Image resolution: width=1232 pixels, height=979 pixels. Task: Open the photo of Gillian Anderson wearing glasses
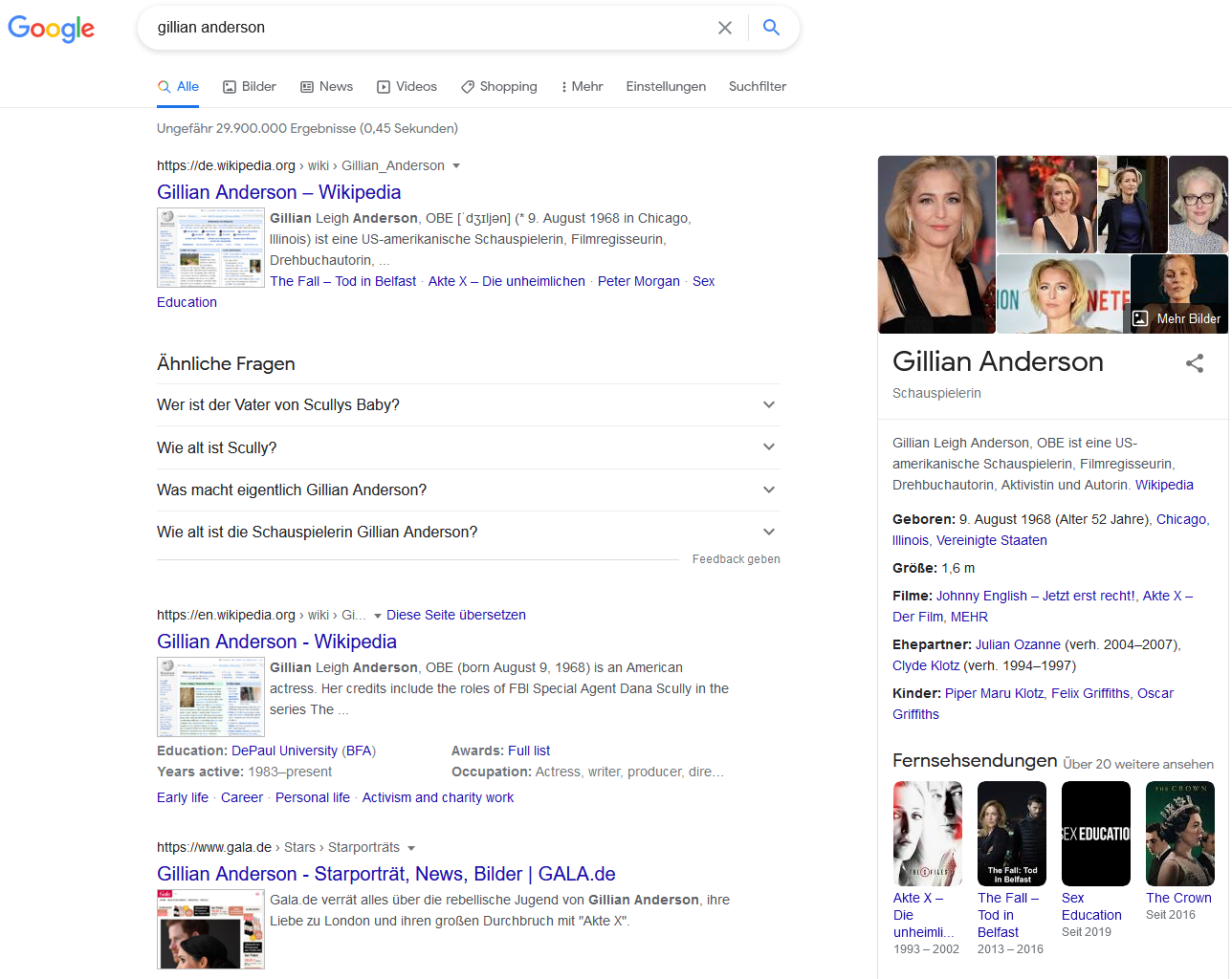(x=1199, y=204)
